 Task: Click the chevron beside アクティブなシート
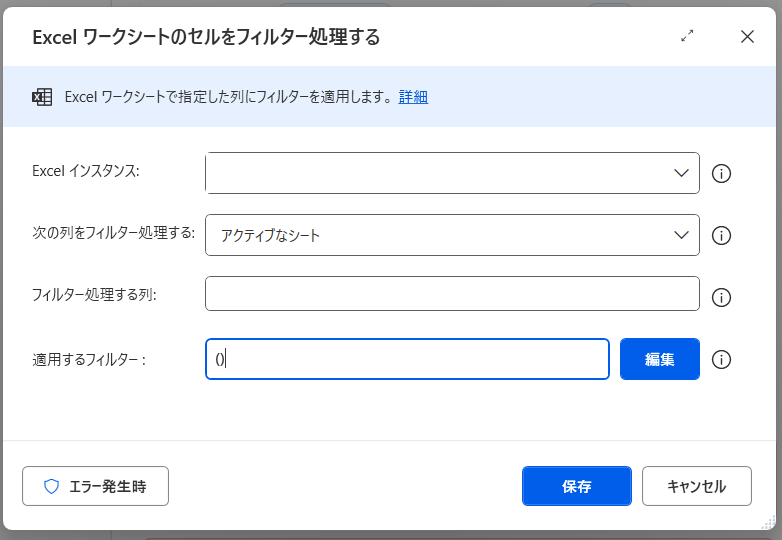click(x=682, y=235)
